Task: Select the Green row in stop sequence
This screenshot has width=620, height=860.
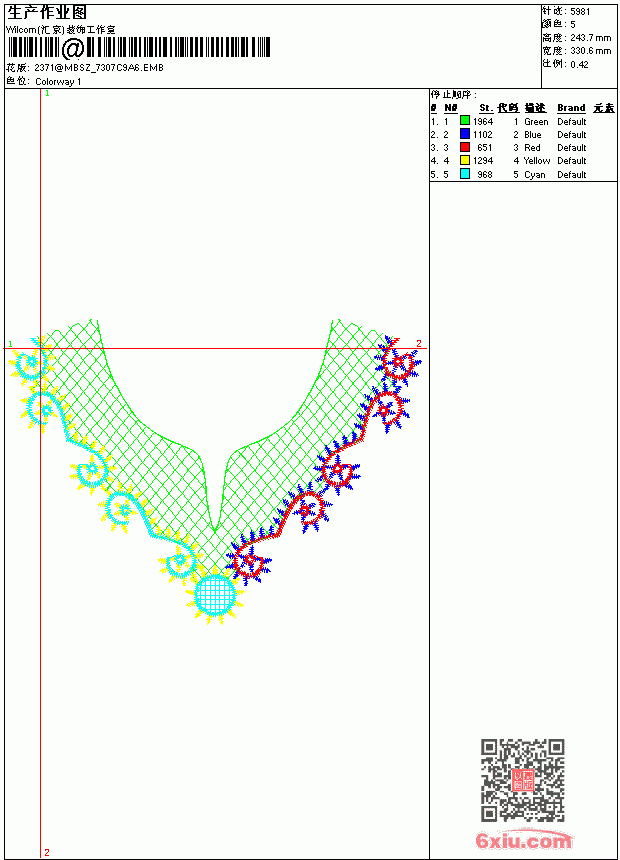Action: [523, 122]
